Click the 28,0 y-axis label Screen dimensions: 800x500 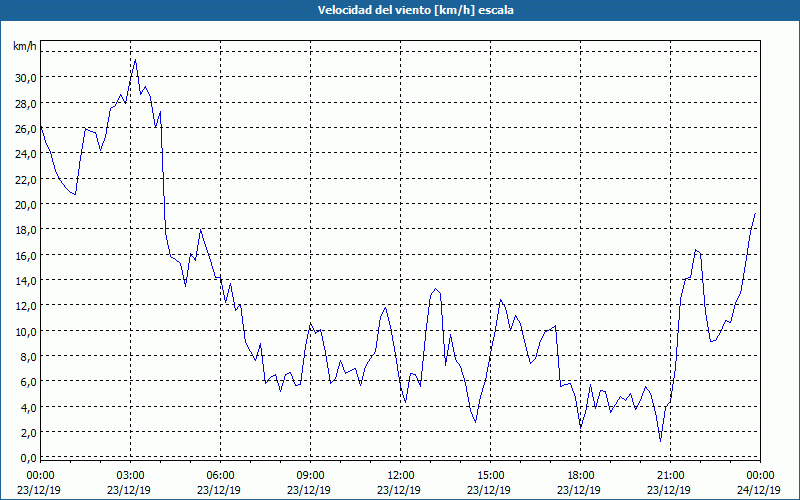coord(26,104)
